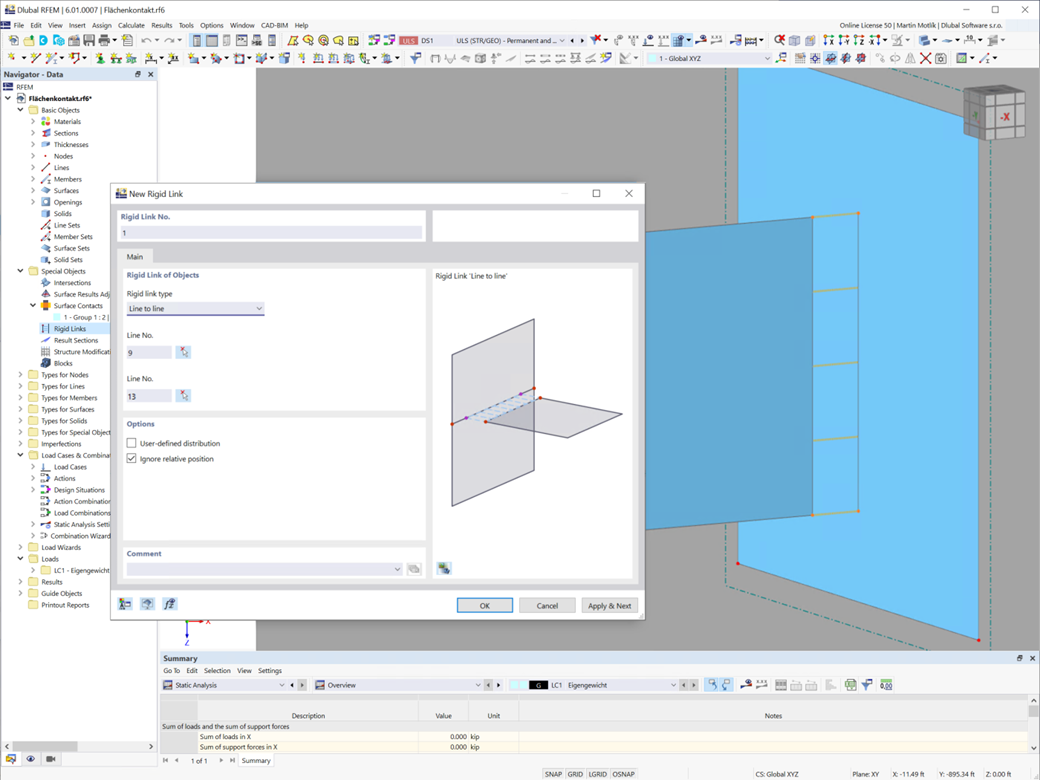Click the preview view settings icon below the rigid link diagram

(444, 568)
